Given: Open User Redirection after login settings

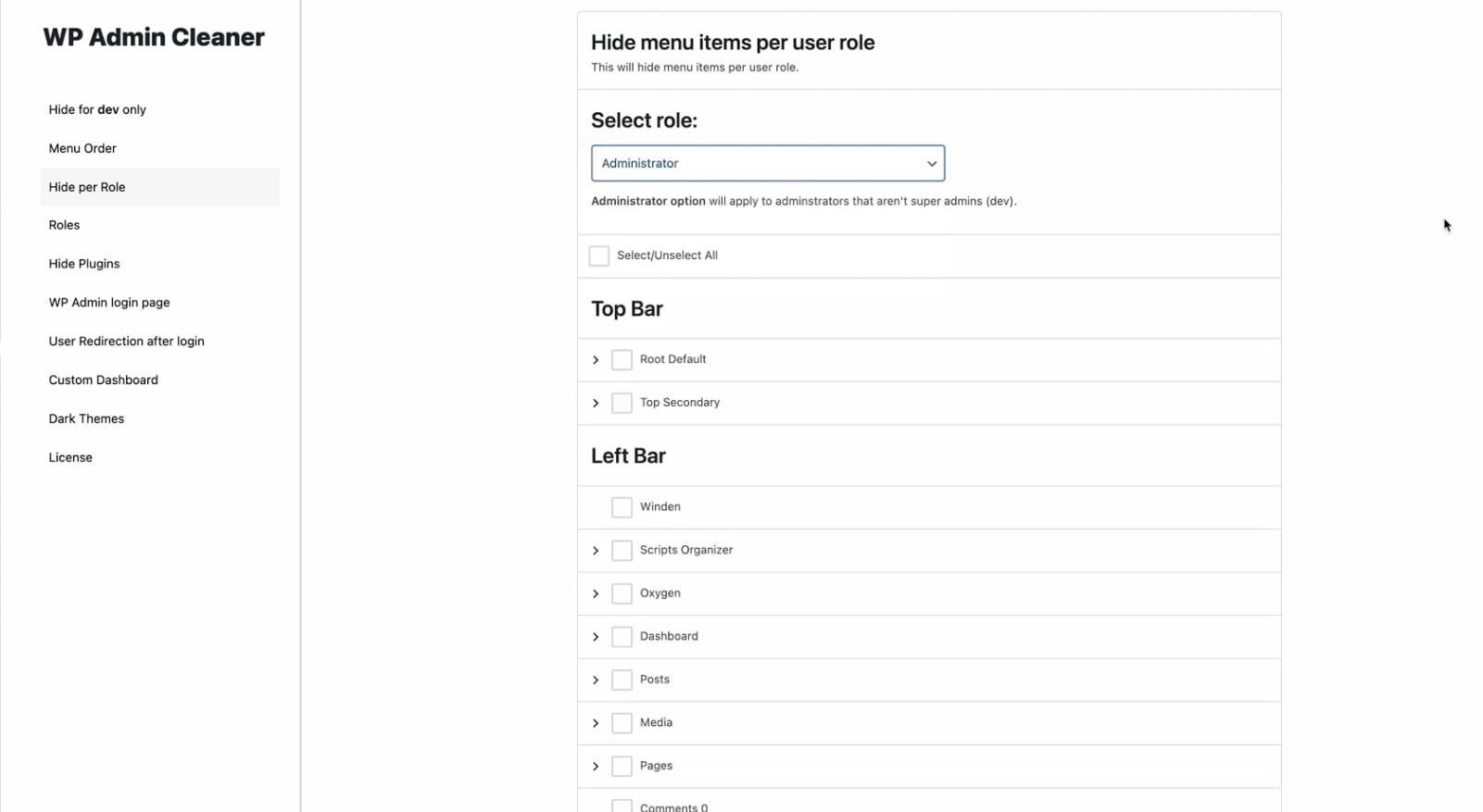Looking at the screenshot, I should 126,341.
